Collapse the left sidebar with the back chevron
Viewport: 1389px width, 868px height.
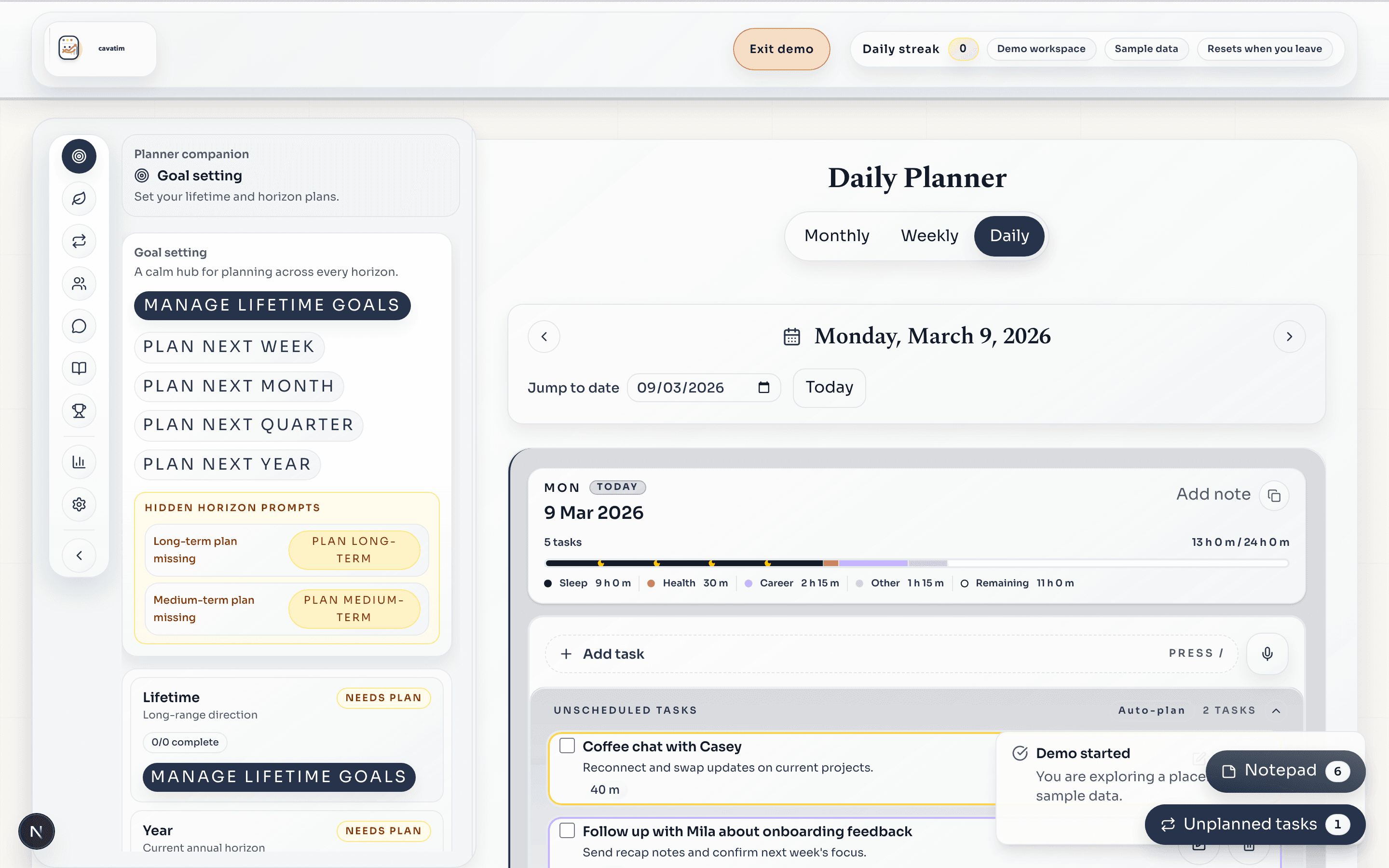(x=79, y=555)
